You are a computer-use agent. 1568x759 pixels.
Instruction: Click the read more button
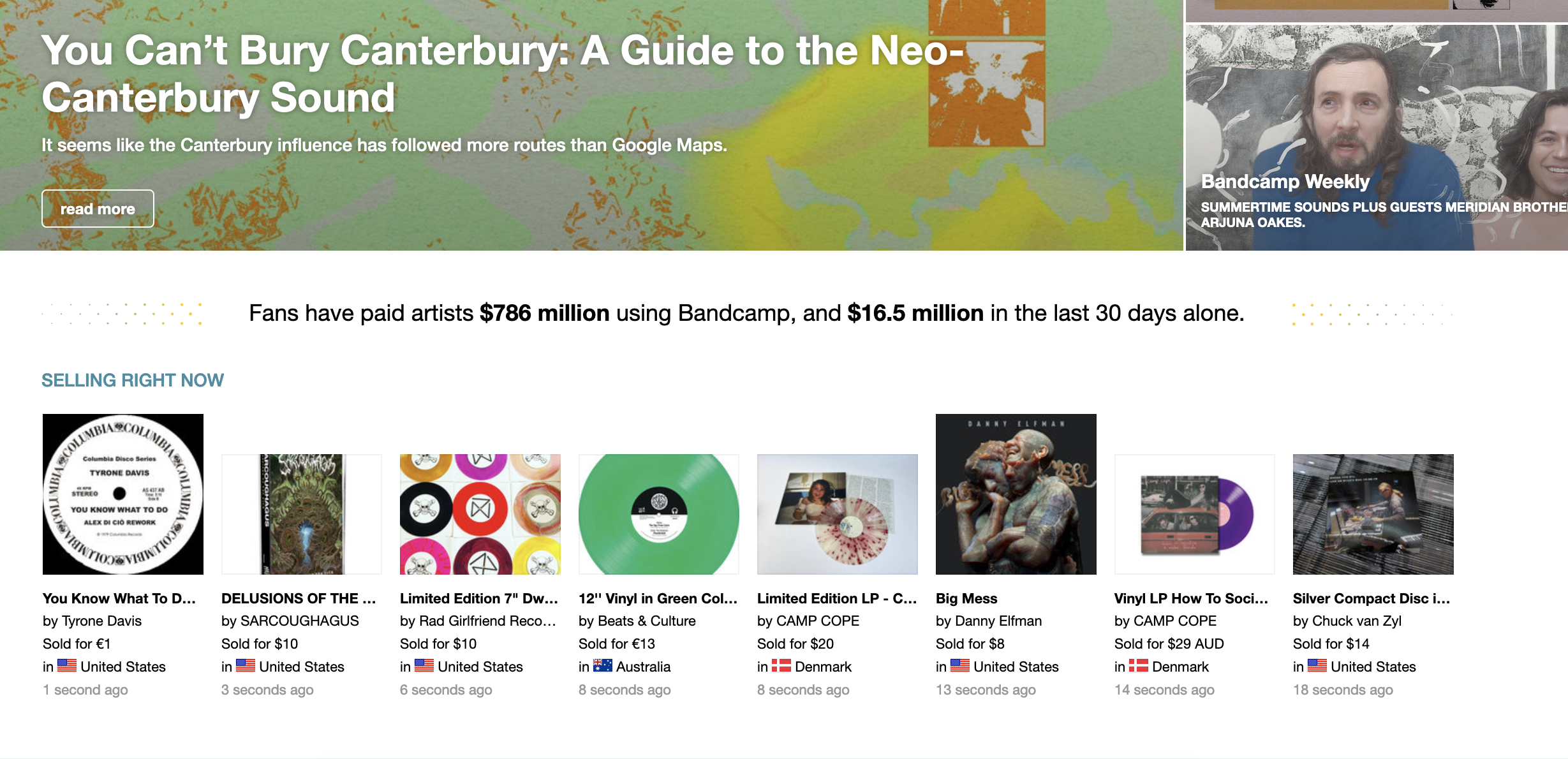click(x=97, y=208)
